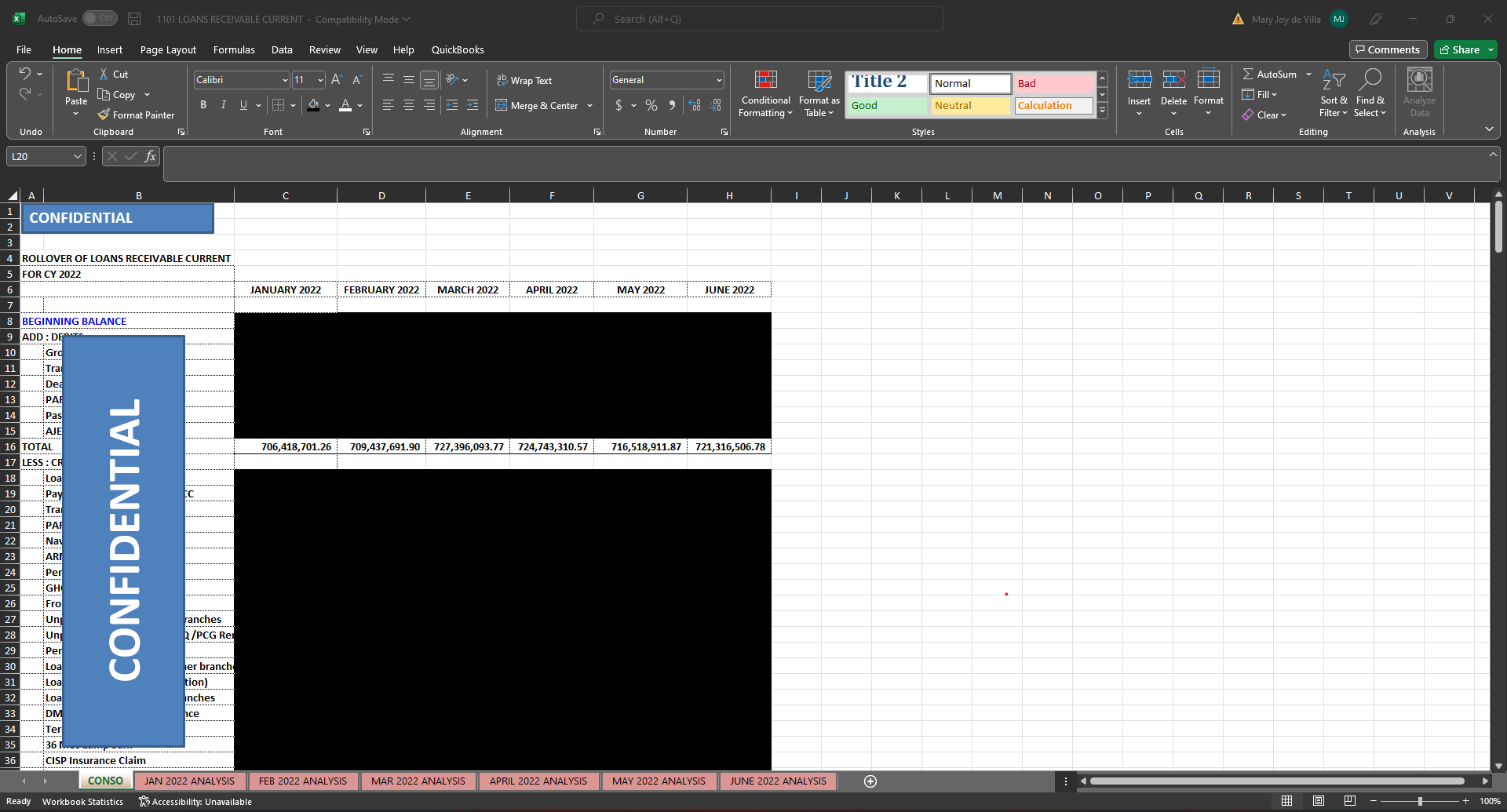Click the Paste clipboard icon
This screenshot has width=1507, height=812.
pos(76,80)
